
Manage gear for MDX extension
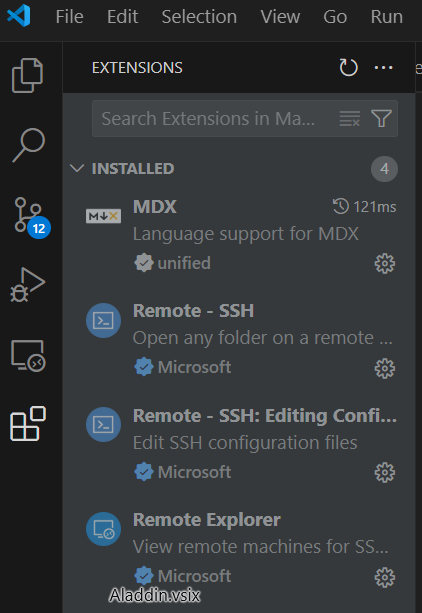(385, 263)
